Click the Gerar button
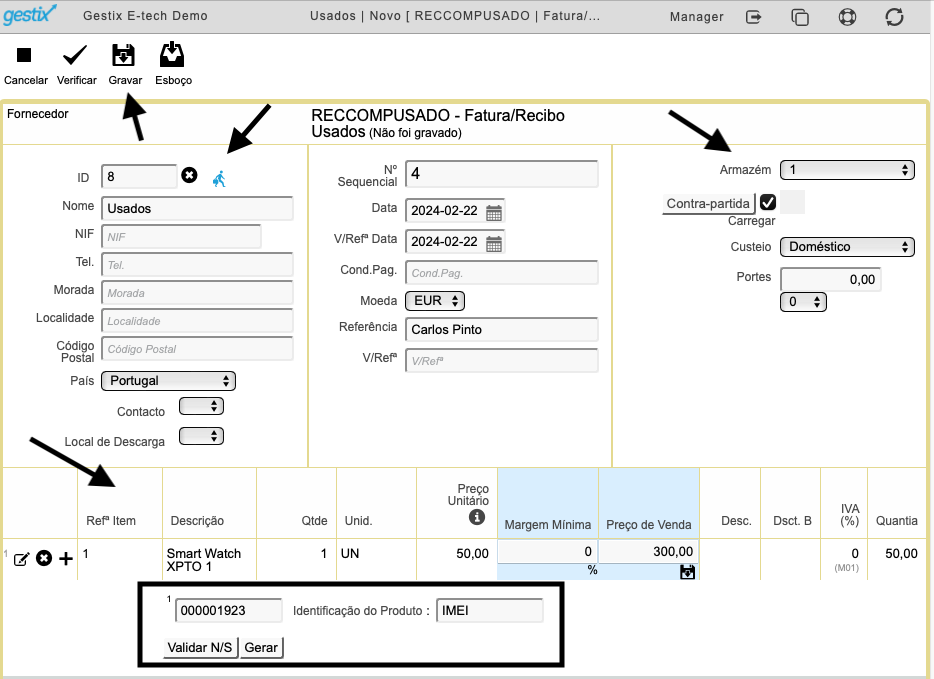The image size is (934, 679). 261,647
